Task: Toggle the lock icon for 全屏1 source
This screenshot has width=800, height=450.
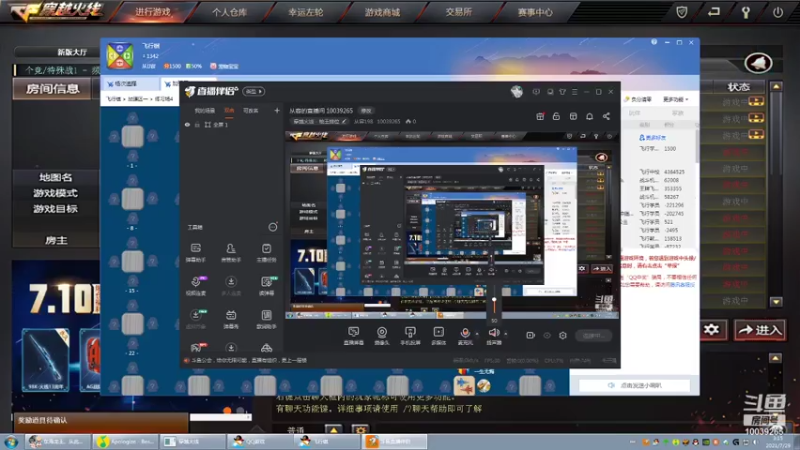Action: point(197,124)
